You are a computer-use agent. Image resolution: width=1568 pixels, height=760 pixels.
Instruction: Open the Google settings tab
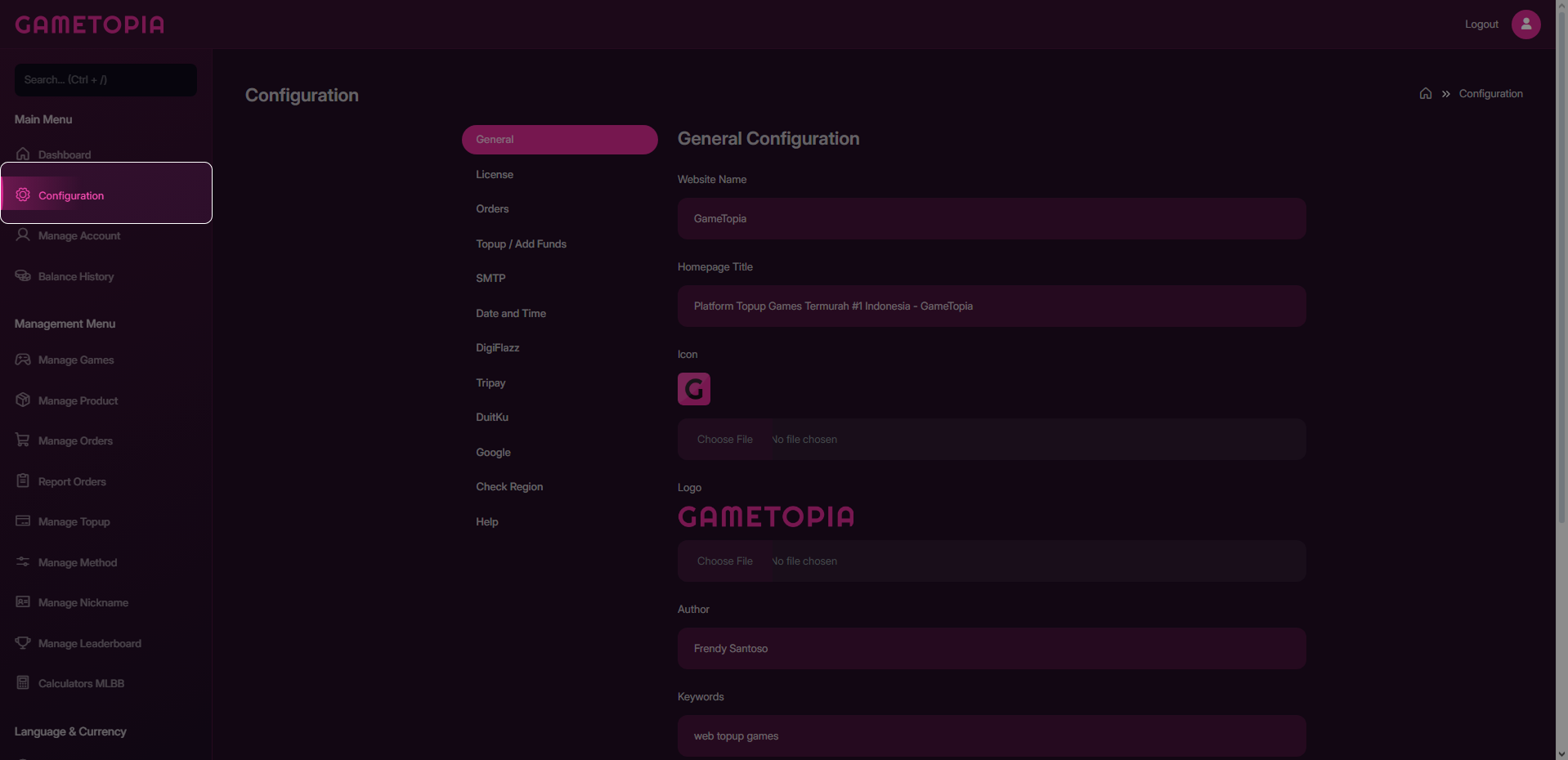(x=559, y=453)
